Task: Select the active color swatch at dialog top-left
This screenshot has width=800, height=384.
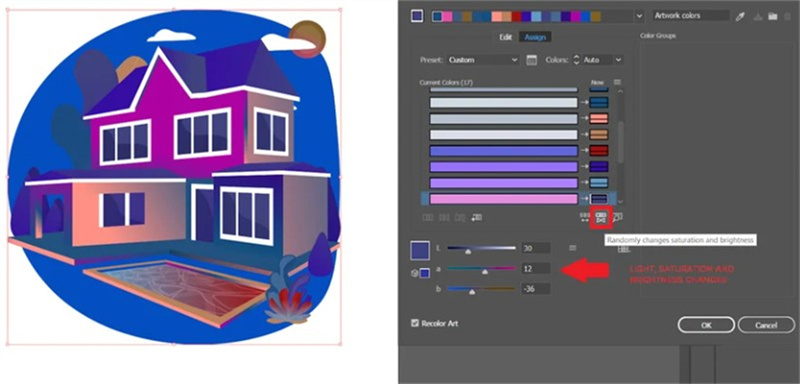Action: pyautogui.click(x=416, y=16)
